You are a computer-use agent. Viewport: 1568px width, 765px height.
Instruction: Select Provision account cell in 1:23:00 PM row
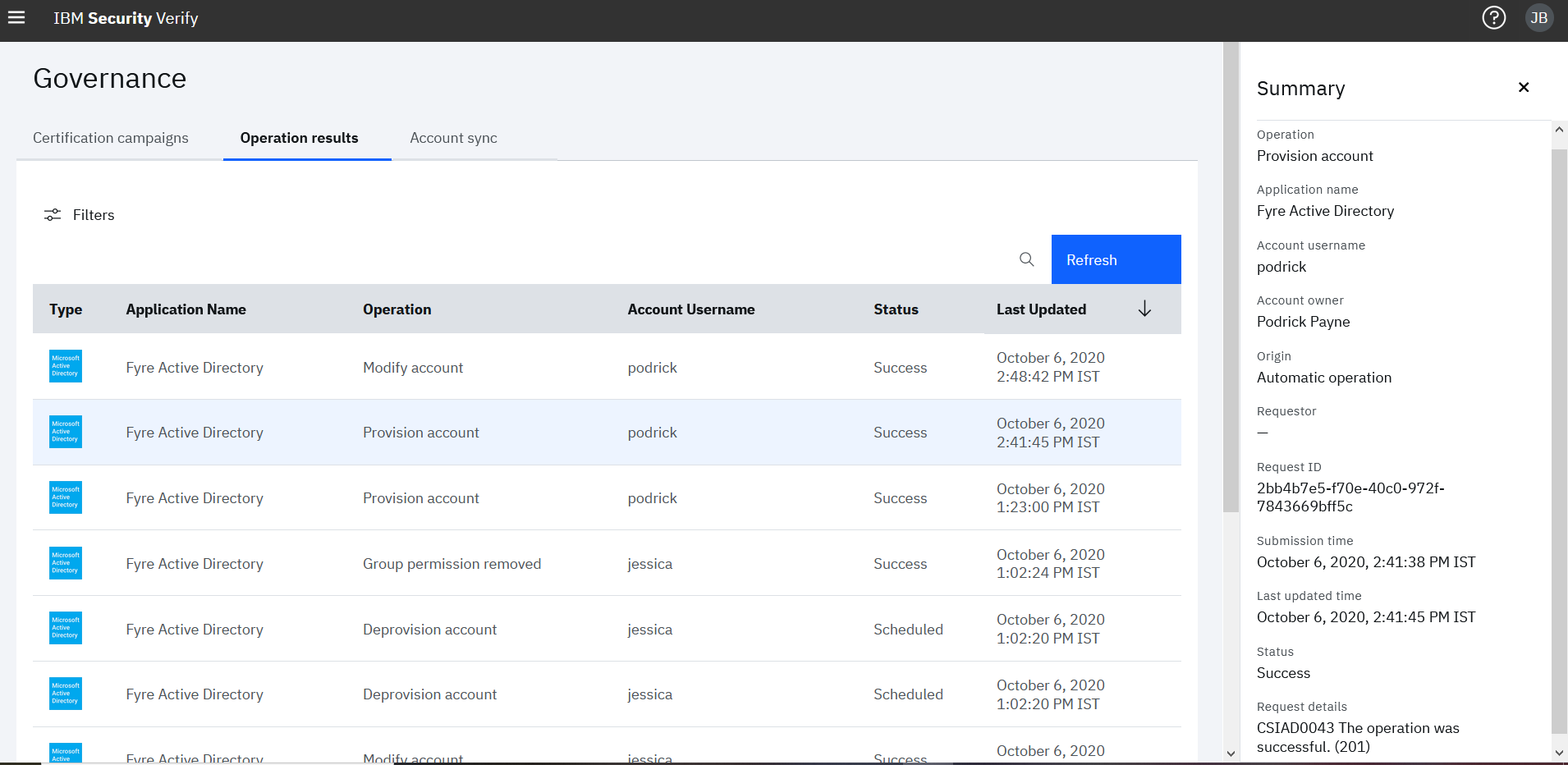point(421,498)
